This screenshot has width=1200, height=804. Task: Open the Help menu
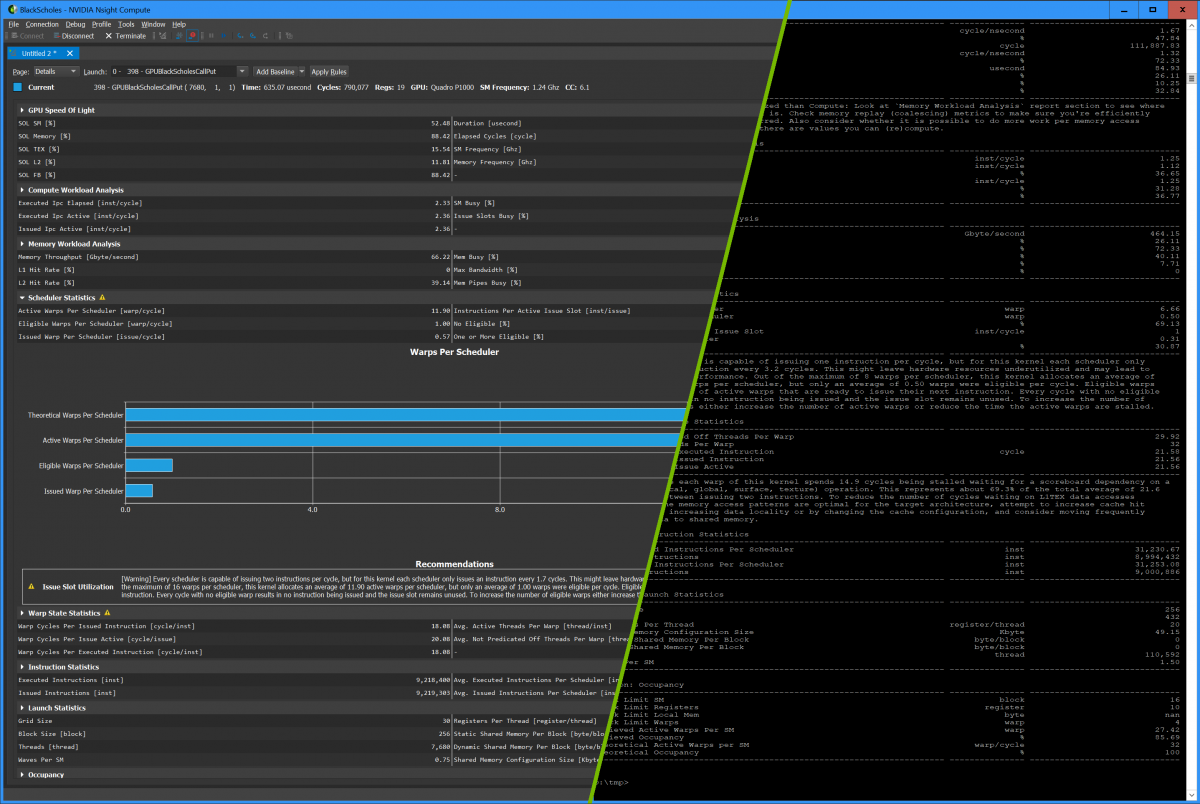[x=179, y=24]
